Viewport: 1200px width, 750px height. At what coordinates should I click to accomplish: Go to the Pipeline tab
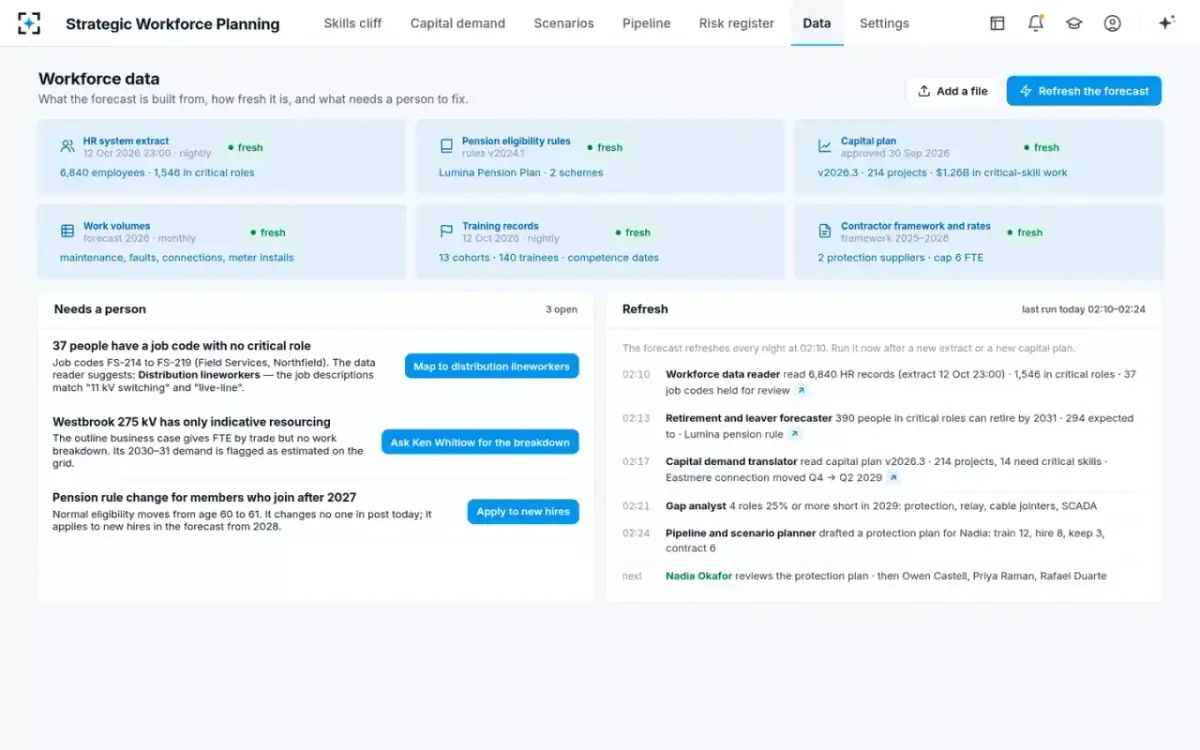[646, 23]
